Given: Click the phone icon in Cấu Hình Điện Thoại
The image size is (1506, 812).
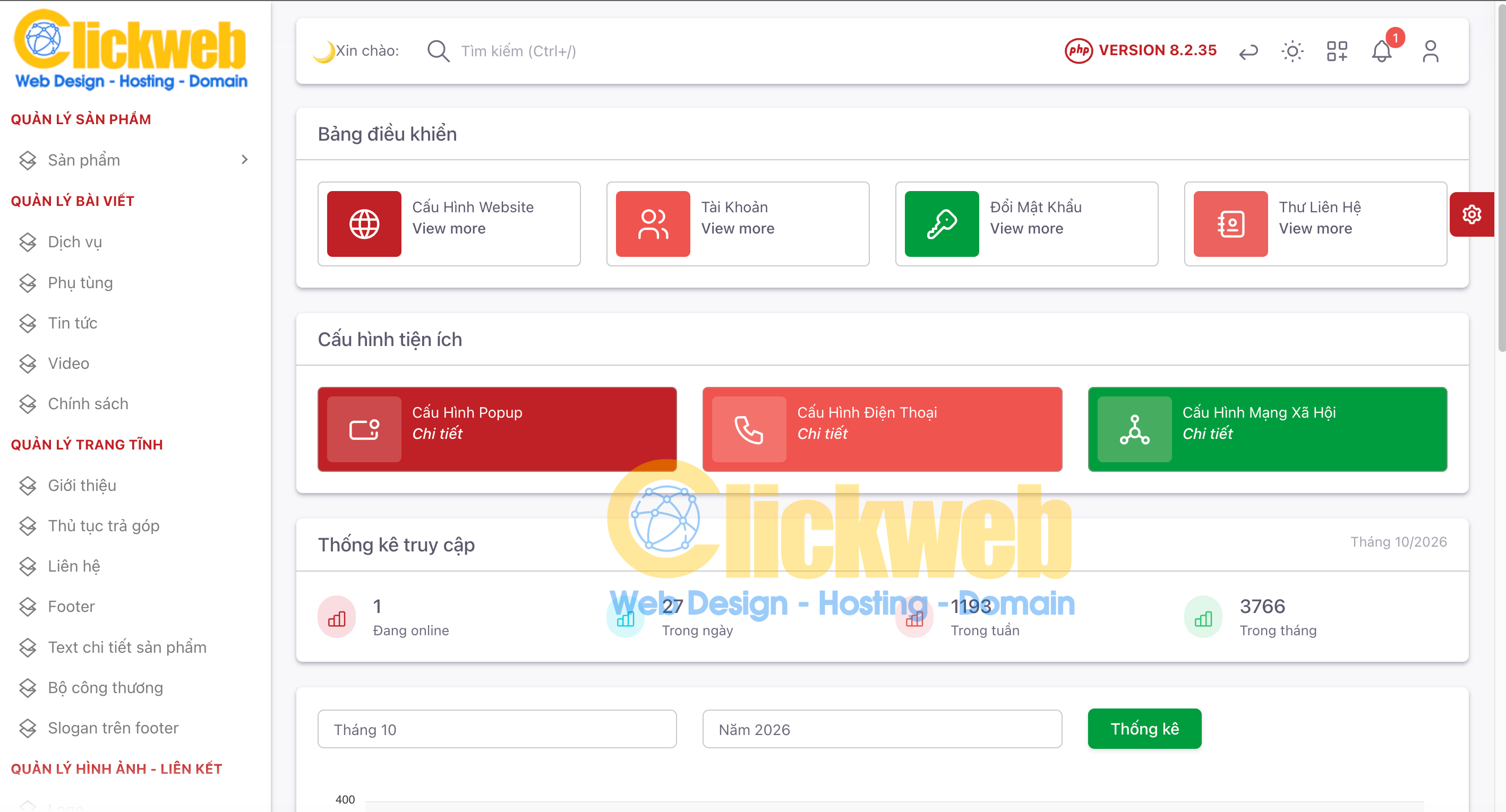Looking at the screenshot, I should (x=749, y=429).
